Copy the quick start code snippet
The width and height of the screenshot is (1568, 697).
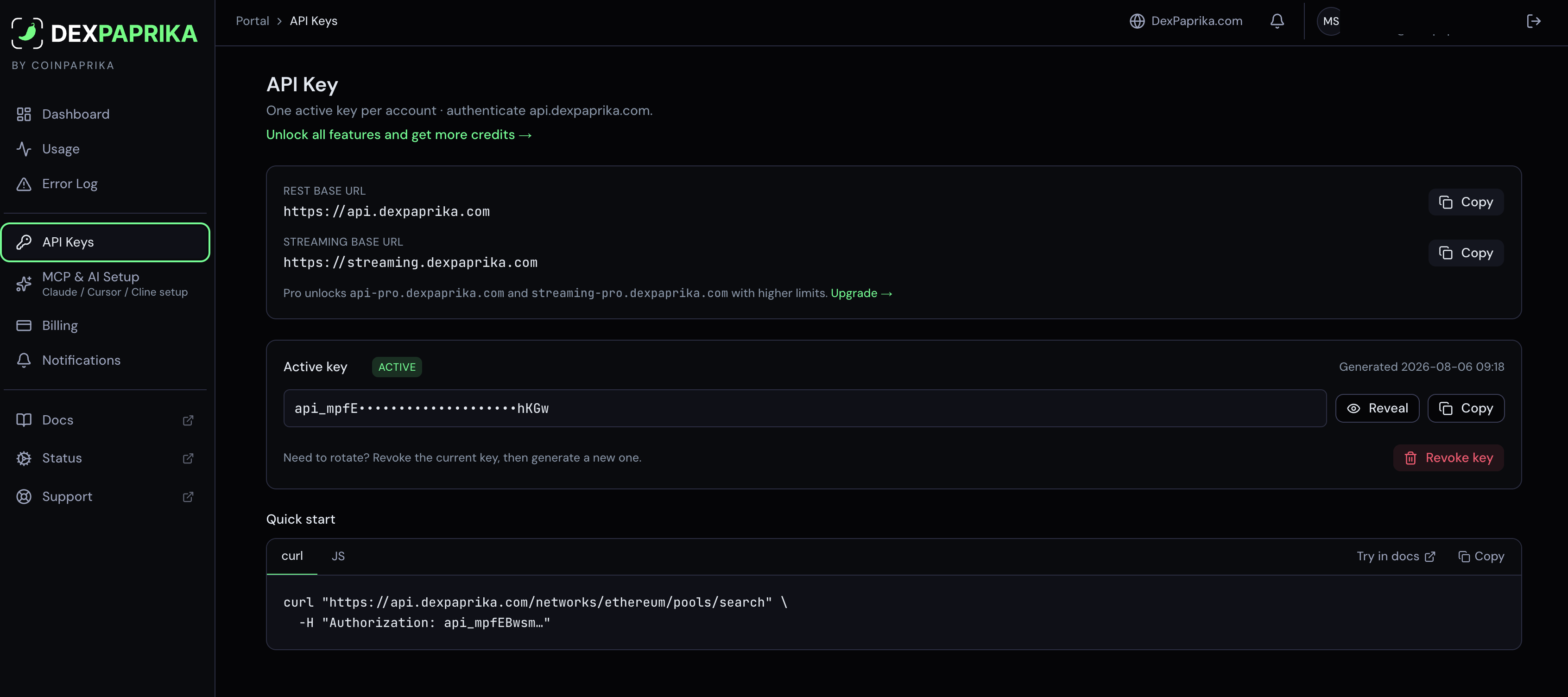pyautogui.click(x=1481, y=557)
